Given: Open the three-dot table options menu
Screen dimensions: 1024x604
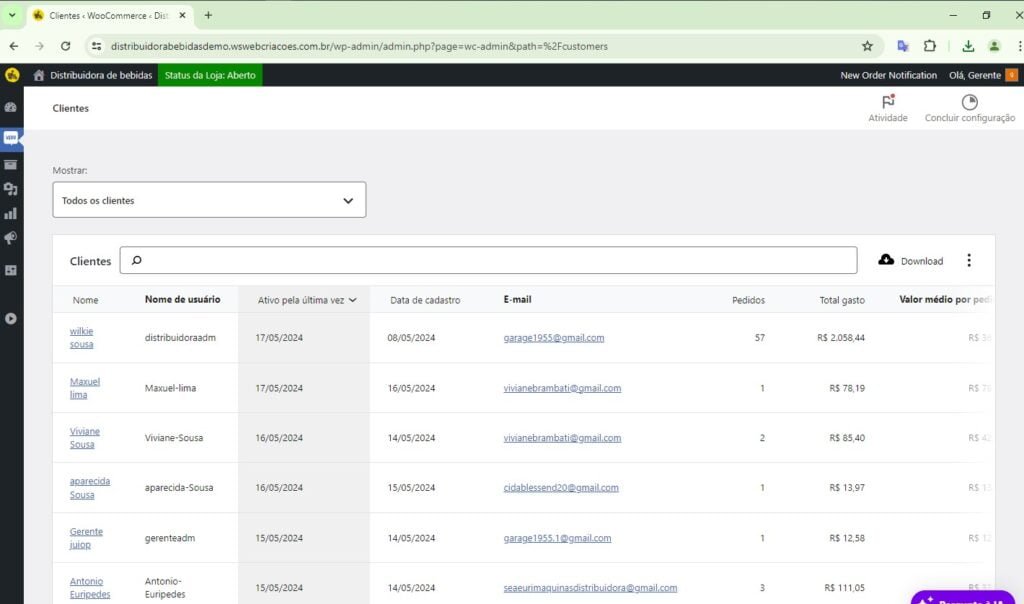Looking at the screenshot, I should (x=968, y=261).
